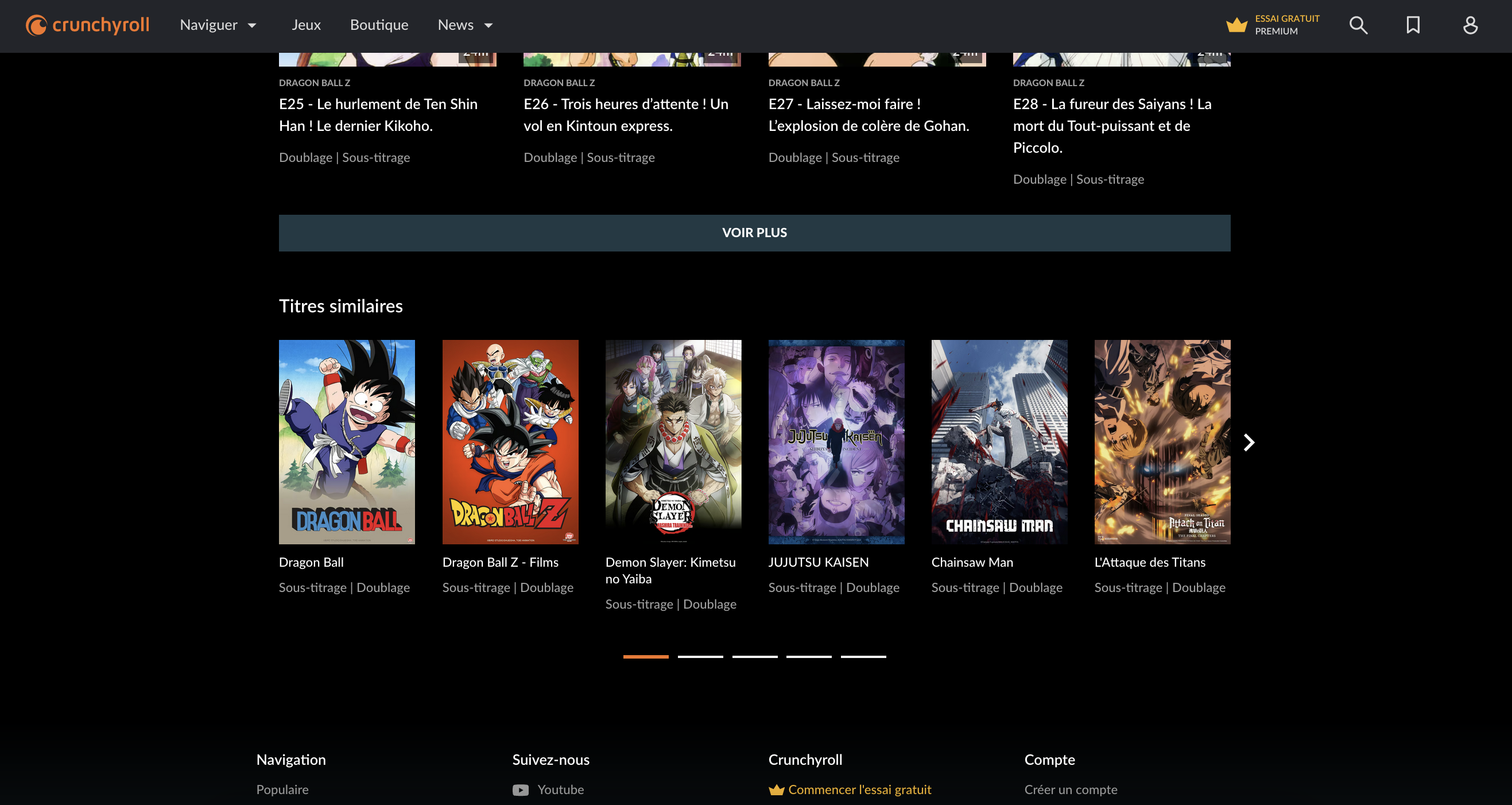The height and width of the screenshot is (805, 1512).
Task: Open the Naviguer chevron arrow
Action: tap(253, 26)
